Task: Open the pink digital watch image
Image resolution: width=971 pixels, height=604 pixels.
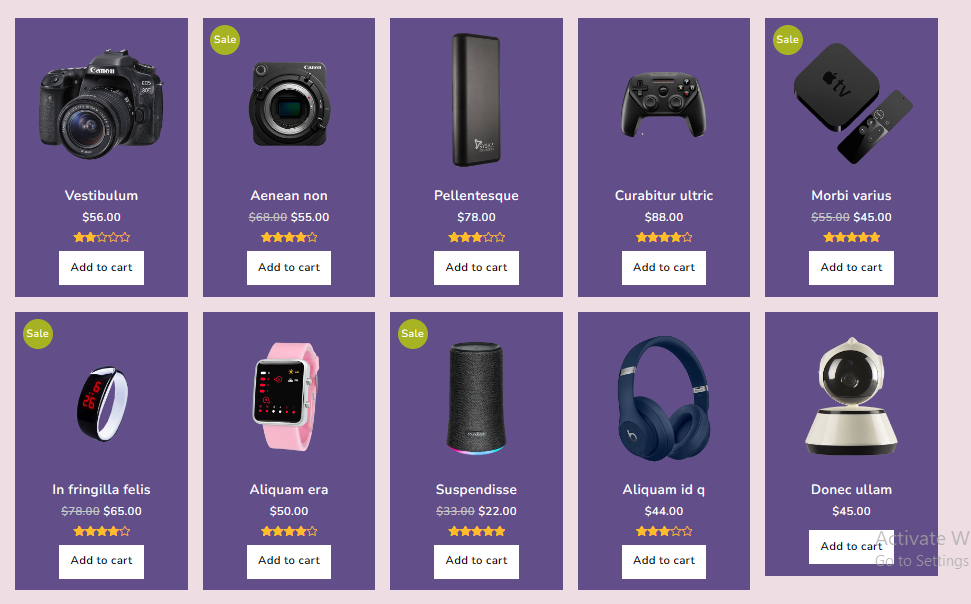Action: point(289,397)
